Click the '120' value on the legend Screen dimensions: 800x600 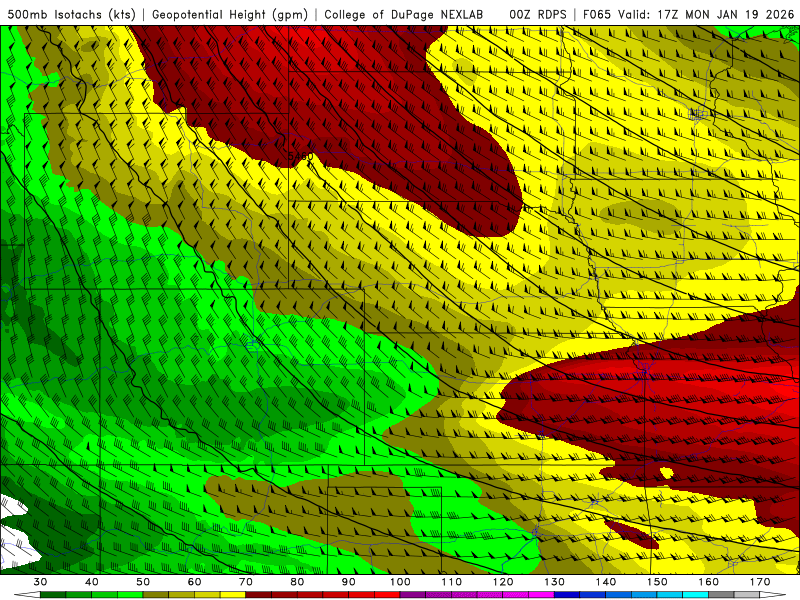[503, 582]
